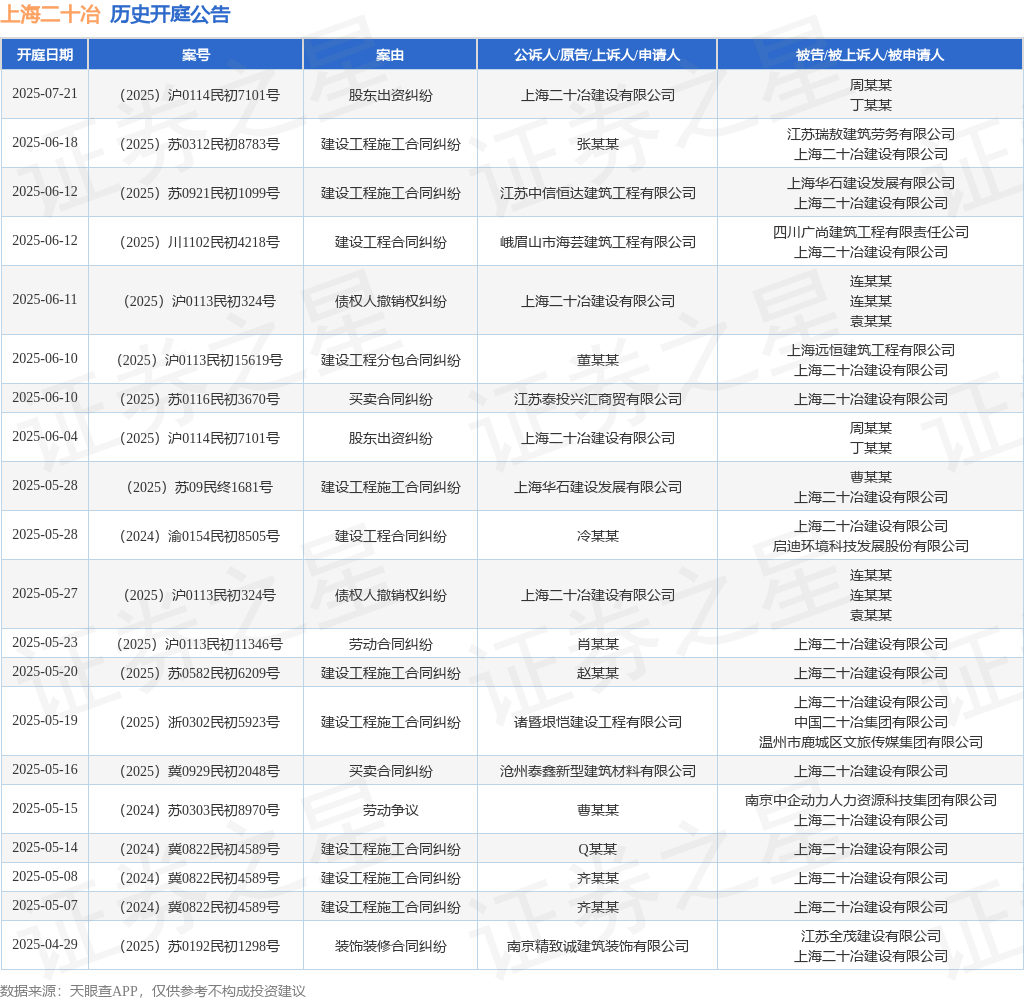Screen dimensions: 1024x1000
Task: Click cause 劳动争议
Action: coord(391,811)
